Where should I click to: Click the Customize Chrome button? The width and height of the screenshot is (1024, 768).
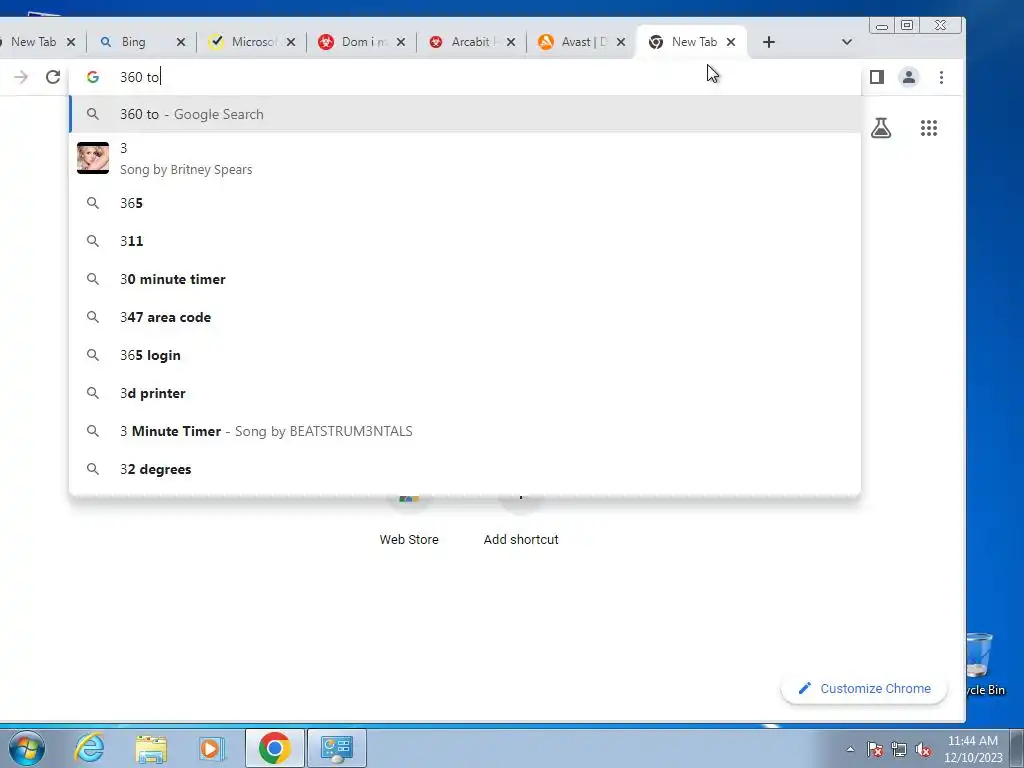pyautogui.click(x=864, y=688)
